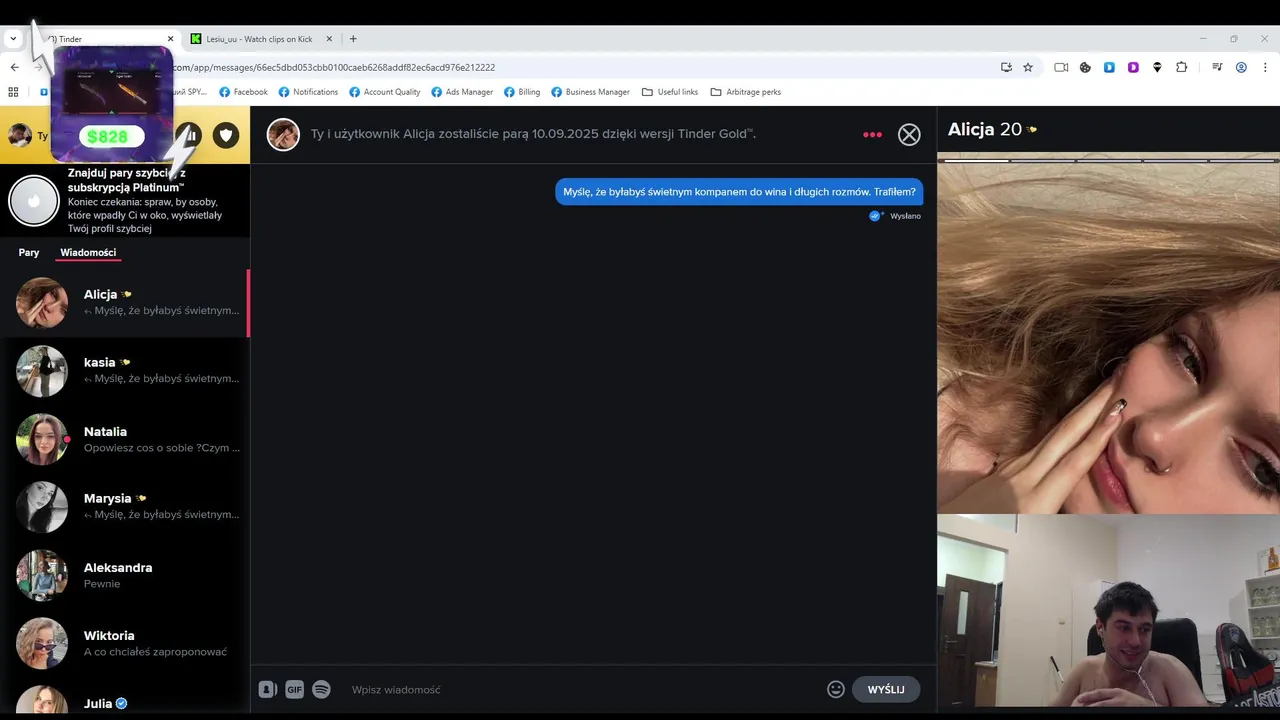Open the conversation with Wiktoria
The height and width of the screenshot is (720, 1280).
125,643
